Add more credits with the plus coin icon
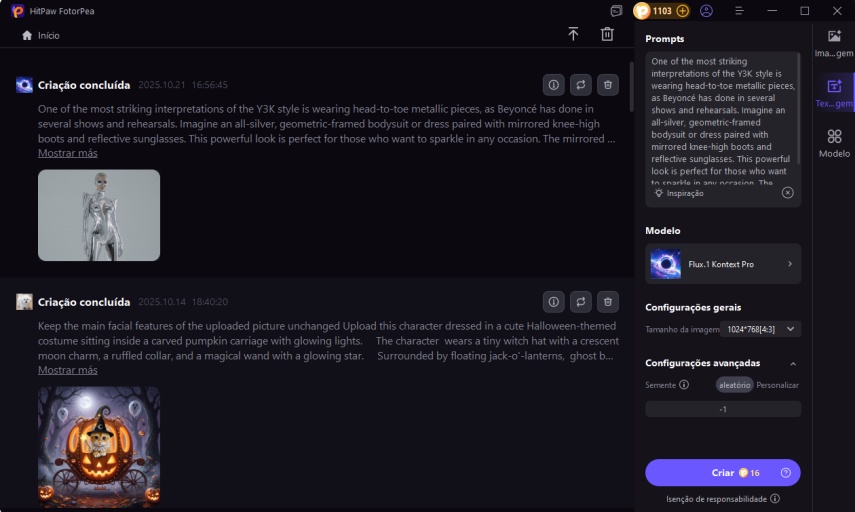Screen dimensions: 855x512 pyautogui.click(x=683, y=11)
